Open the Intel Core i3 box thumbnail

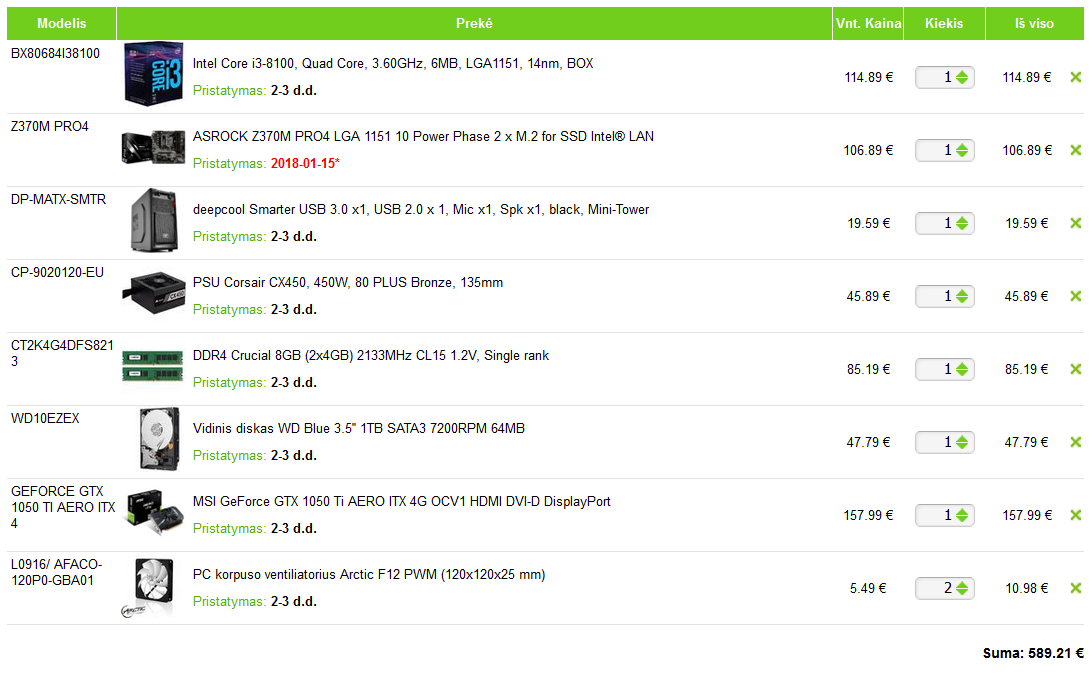[x=153, y=74]
